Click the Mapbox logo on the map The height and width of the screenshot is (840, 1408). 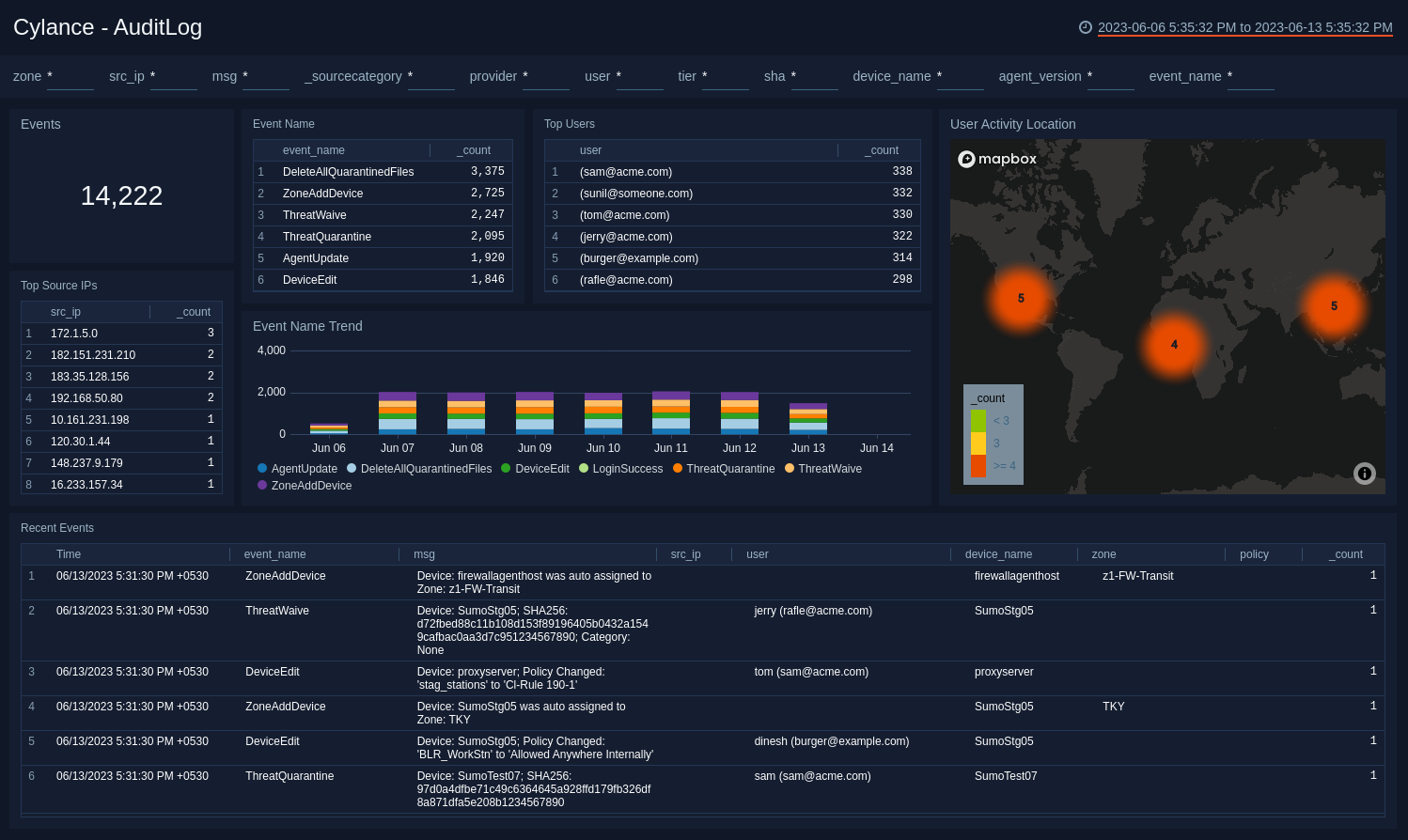[996, 160]
